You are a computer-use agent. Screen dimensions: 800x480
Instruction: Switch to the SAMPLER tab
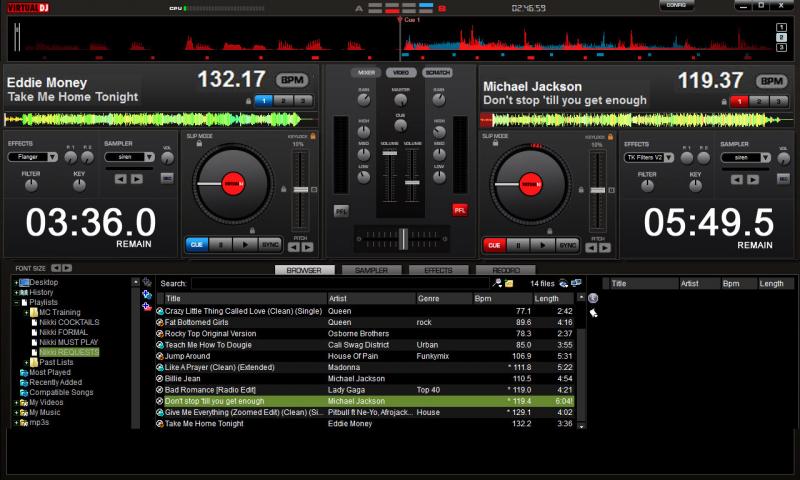pos(371,270)
